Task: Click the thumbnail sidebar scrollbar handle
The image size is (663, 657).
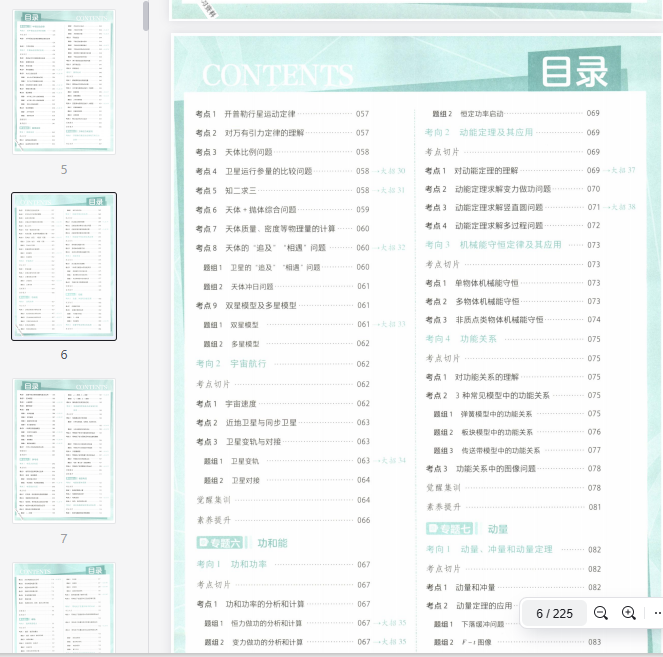Action: pos(146,16)
